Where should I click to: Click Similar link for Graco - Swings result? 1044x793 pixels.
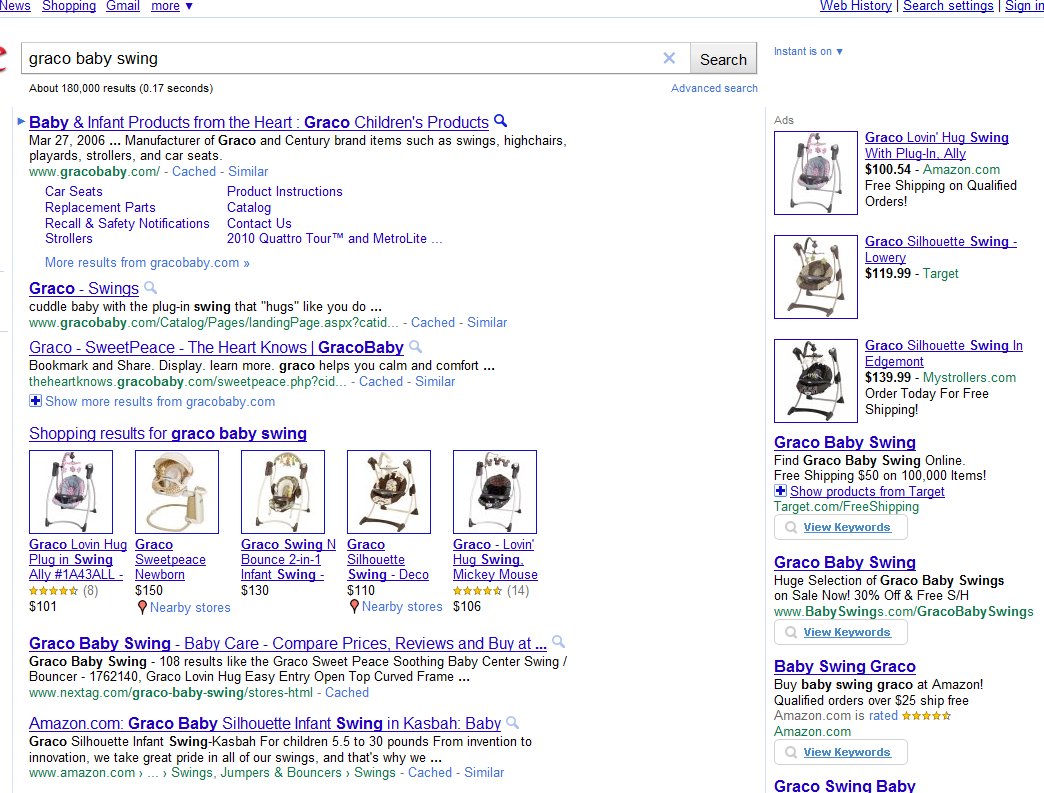[487, 322]
